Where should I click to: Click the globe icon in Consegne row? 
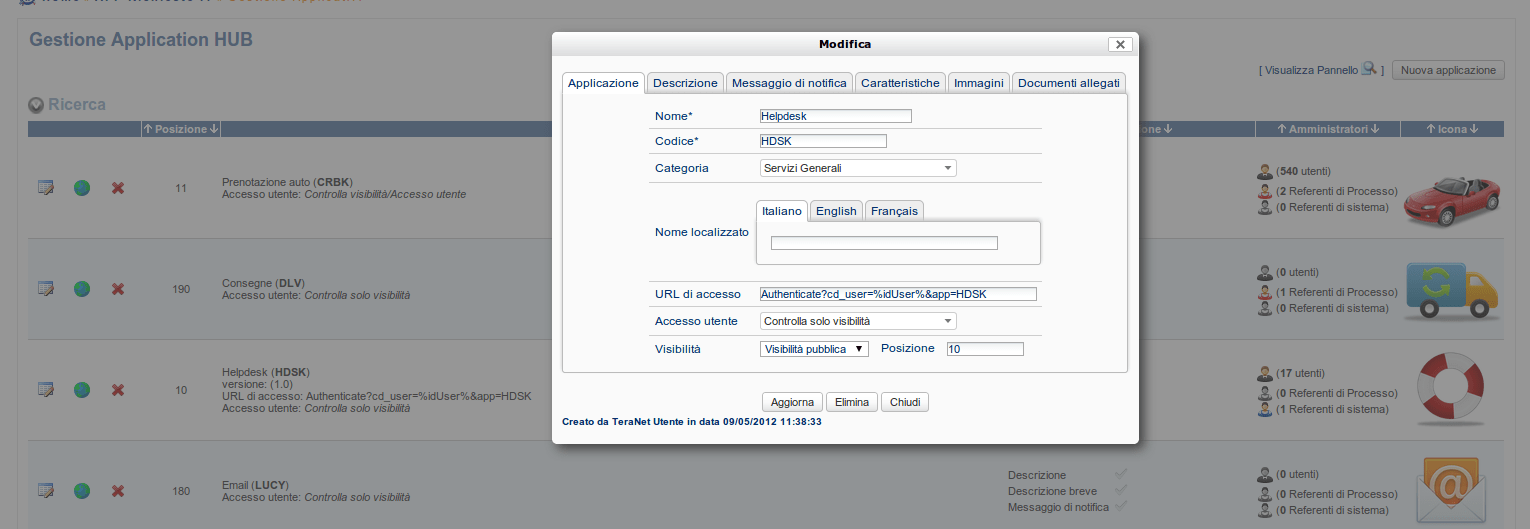coord(82,289)
